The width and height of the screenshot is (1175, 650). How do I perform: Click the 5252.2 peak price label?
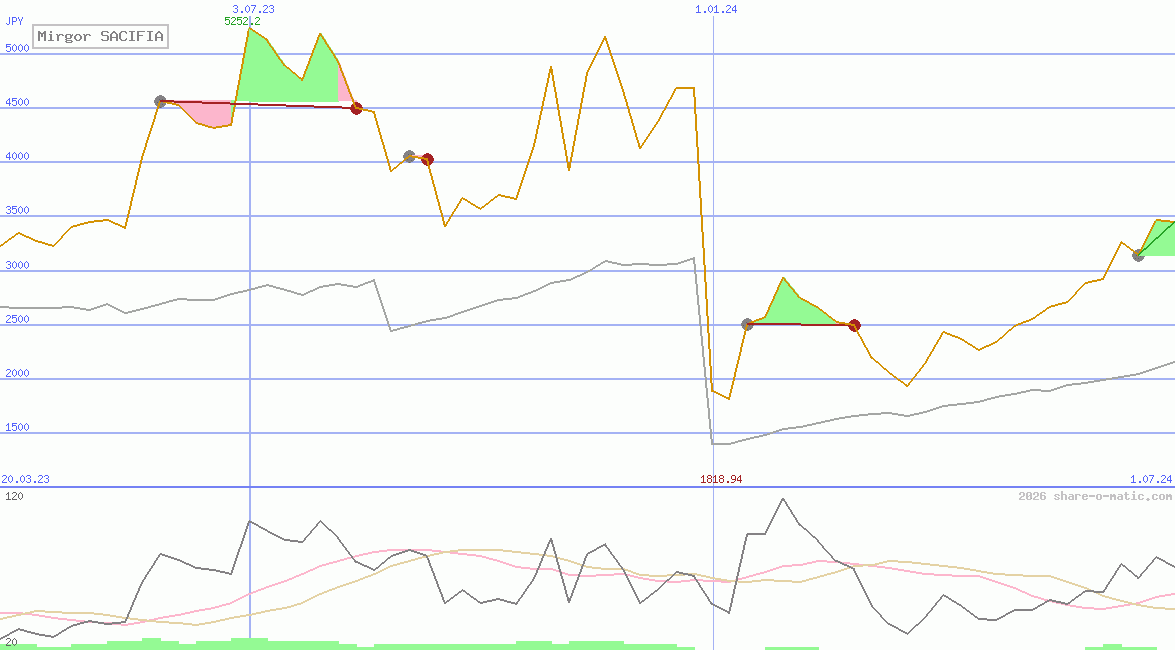242,21
